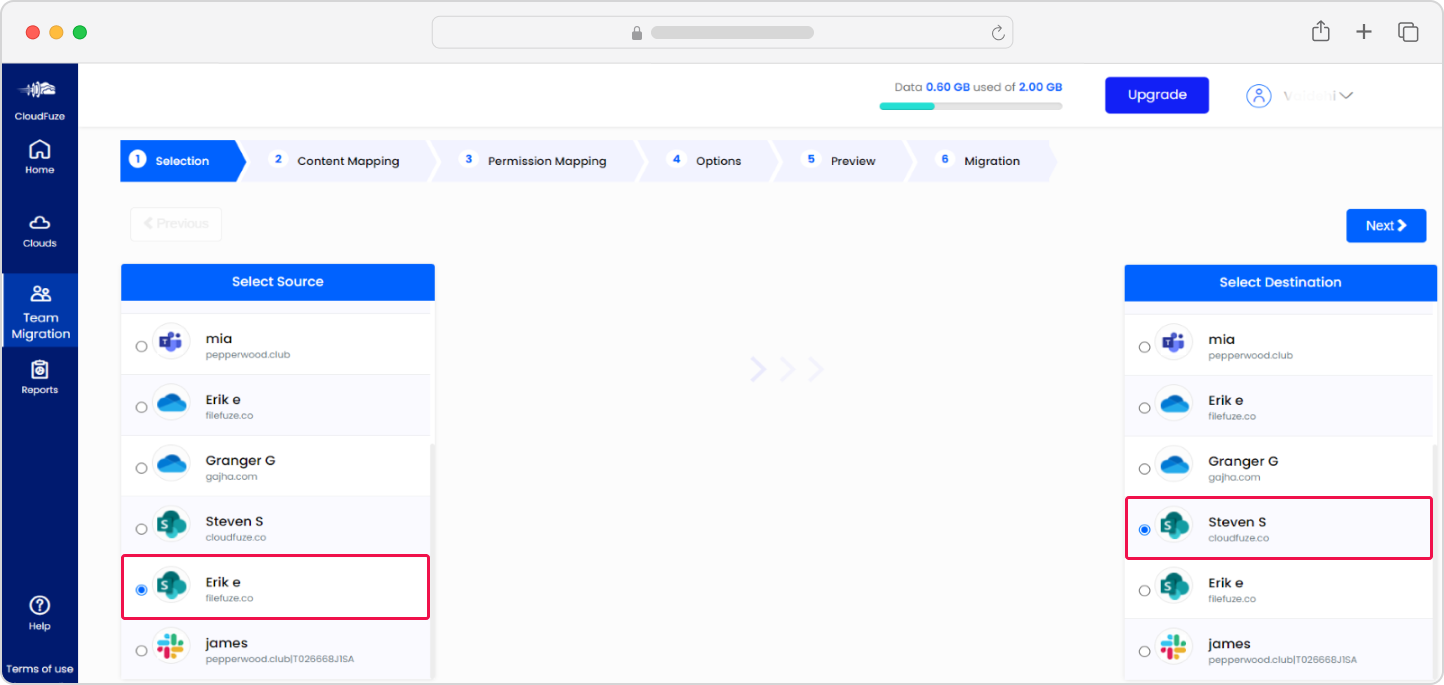Select Steven S radio in Source list
The image size is (1444, 685).
pyautogui.click(x=141, y=529)
